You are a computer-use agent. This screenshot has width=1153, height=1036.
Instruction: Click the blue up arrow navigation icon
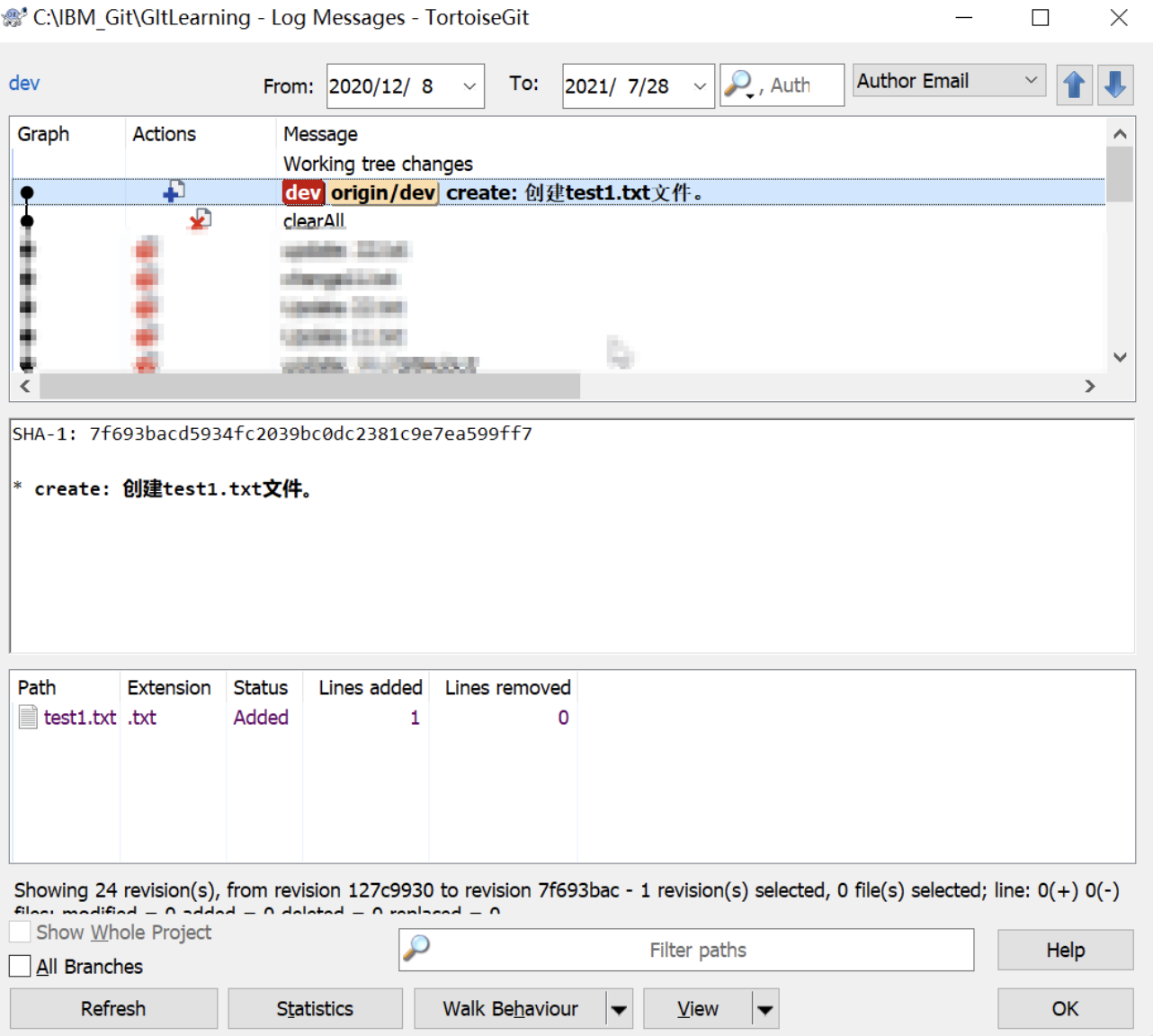(x=1074, y=85)
